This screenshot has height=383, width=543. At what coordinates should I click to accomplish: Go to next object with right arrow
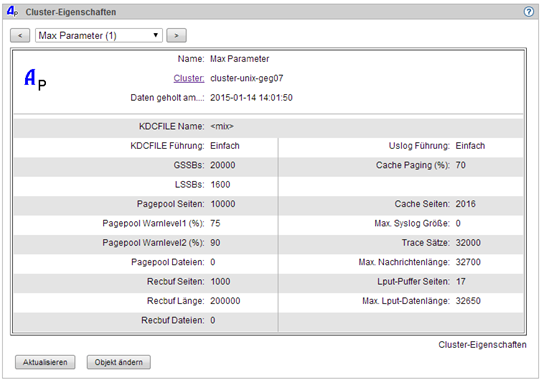176,35
